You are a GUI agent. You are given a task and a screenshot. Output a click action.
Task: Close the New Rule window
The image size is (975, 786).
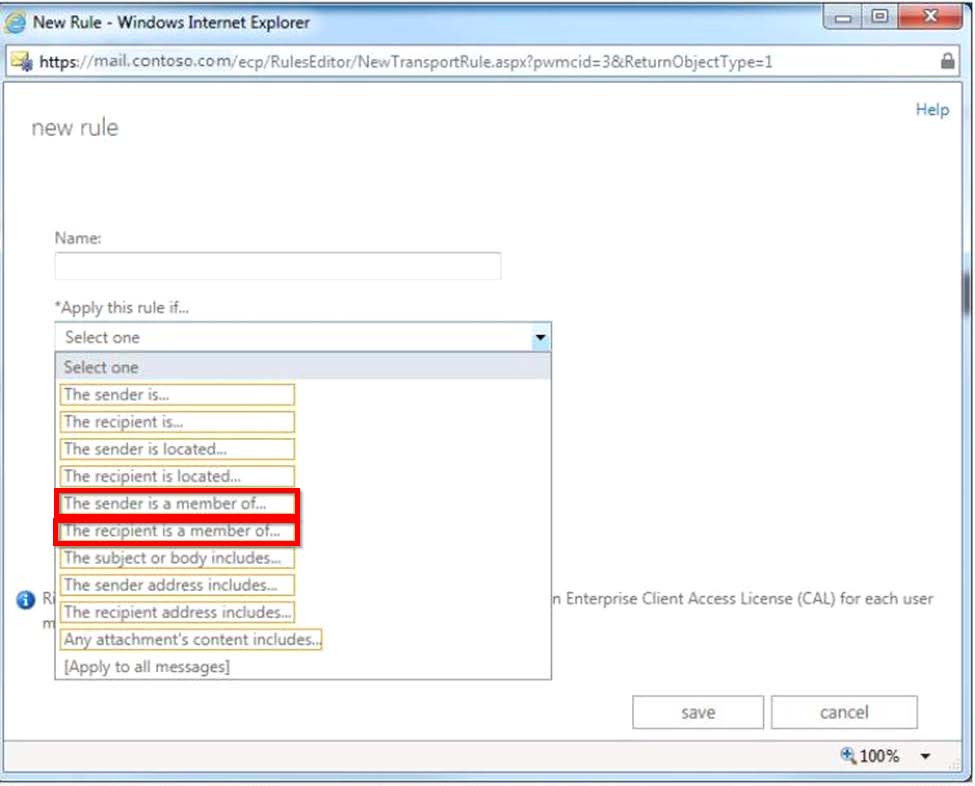pos(930,17)
